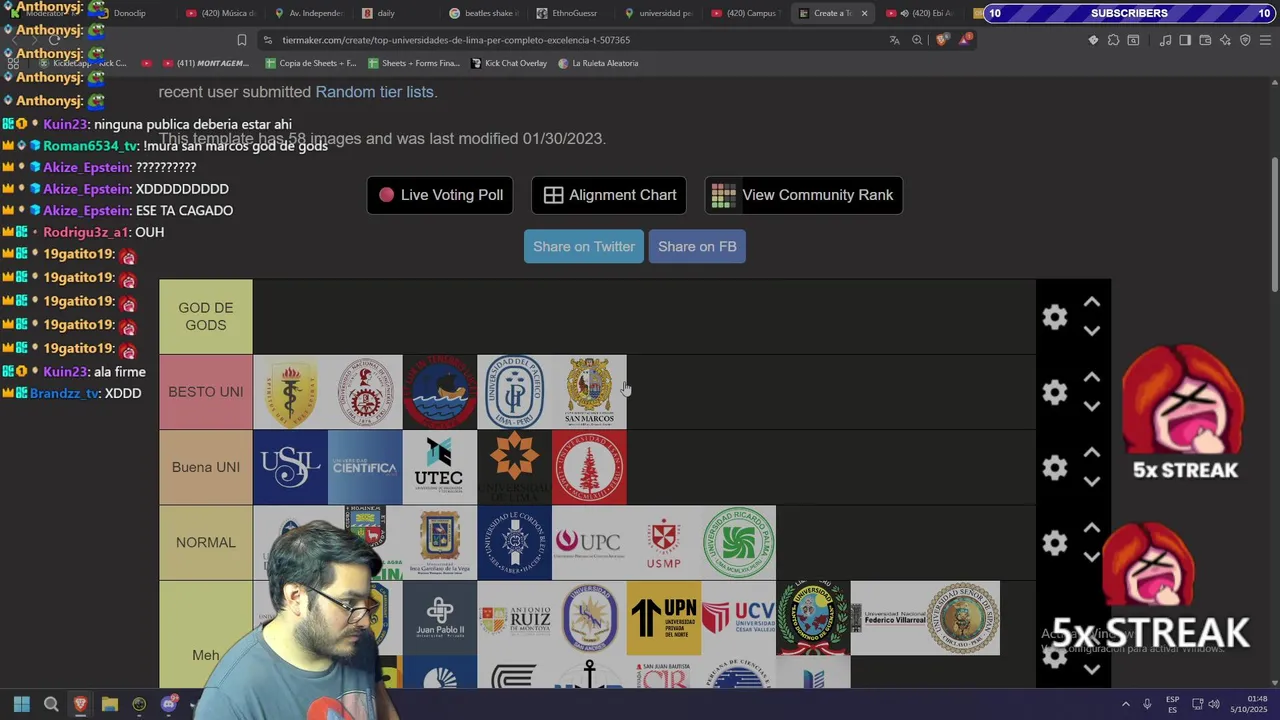Select the Buena UNI tier label

pos(205,467)
